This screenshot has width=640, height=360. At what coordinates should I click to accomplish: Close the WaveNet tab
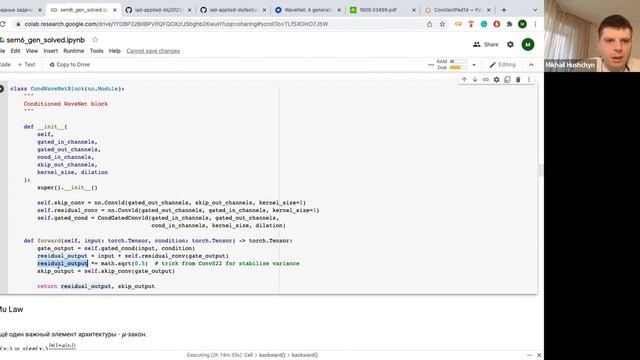(339, 10)
